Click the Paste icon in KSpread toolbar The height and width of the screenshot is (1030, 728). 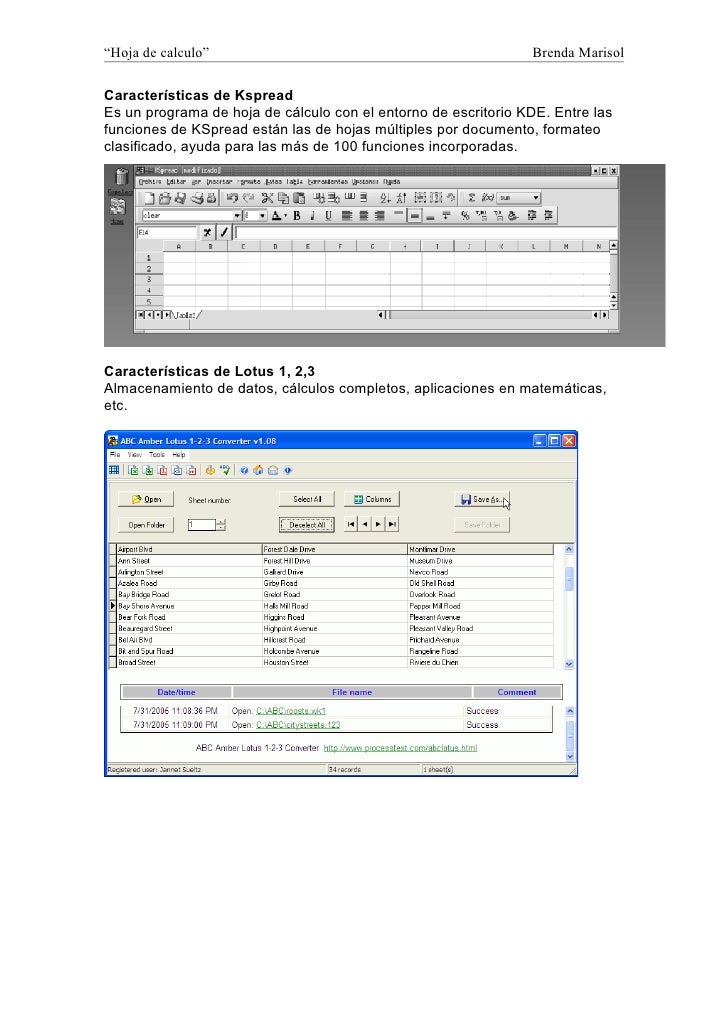click(298, 198)
